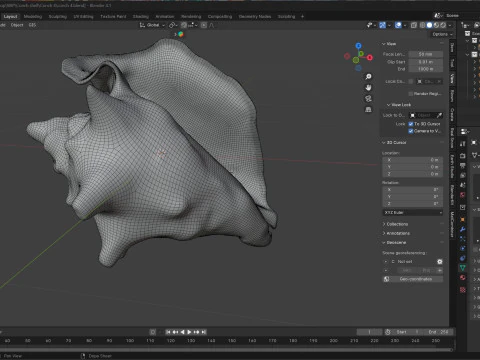Viewport: 480px width, 360px height.
Task: Open the orange Object properties tab
Action: tap(463, 219)
